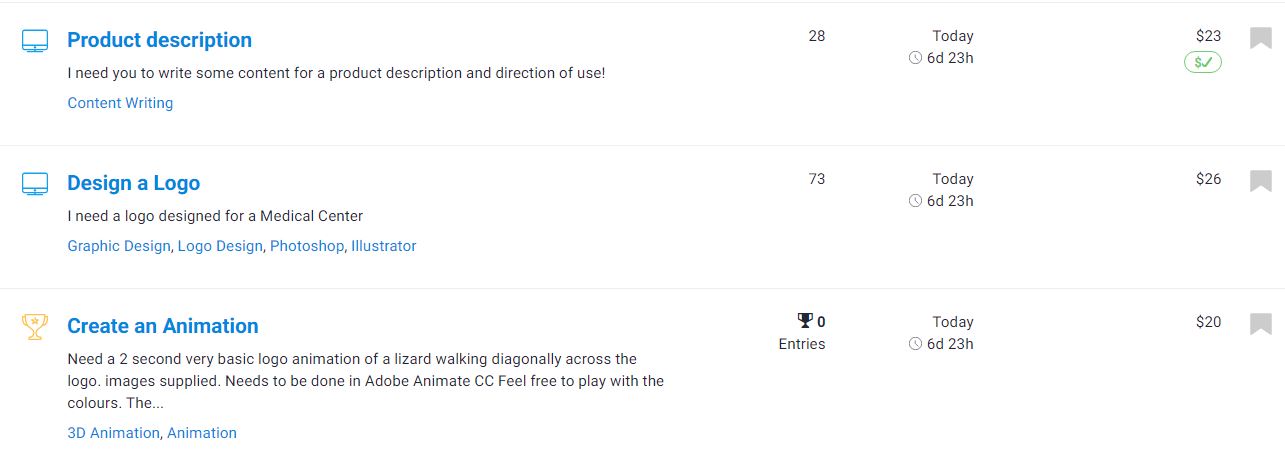Click the green verified payment badge
1285x453 pixels.
pos(1203,62)
